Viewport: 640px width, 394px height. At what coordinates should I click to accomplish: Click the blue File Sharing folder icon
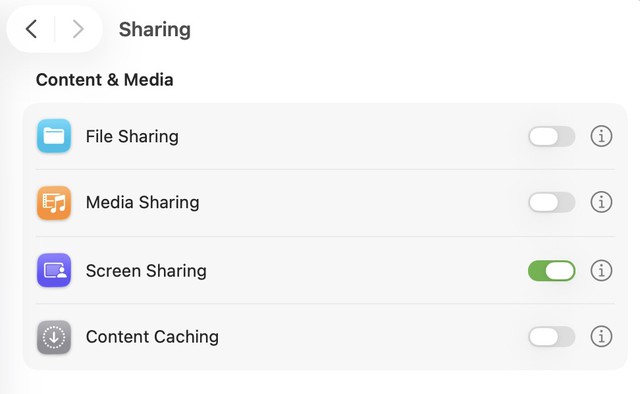pos(54,136)
